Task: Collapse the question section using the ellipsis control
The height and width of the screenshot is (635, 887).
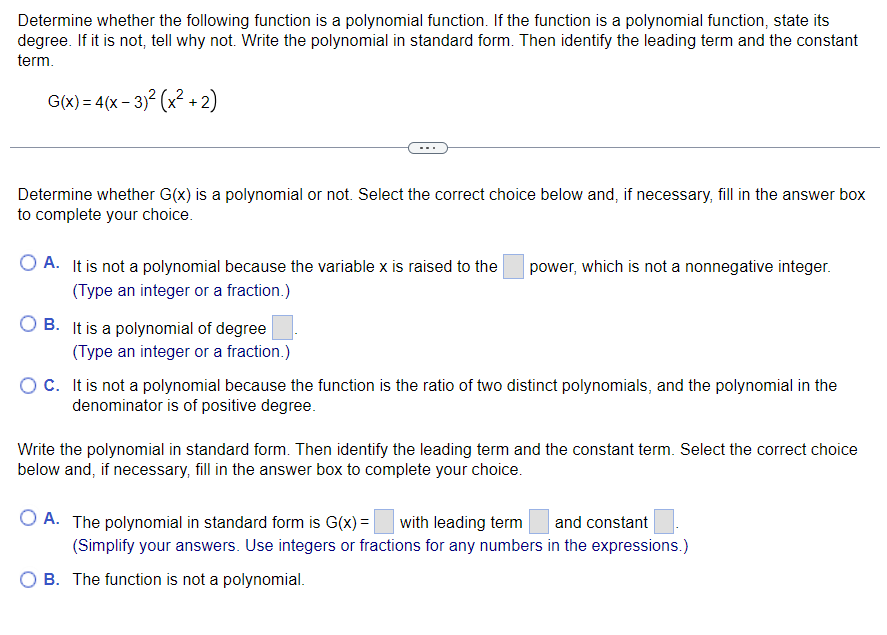Action: tap(428, 147)
